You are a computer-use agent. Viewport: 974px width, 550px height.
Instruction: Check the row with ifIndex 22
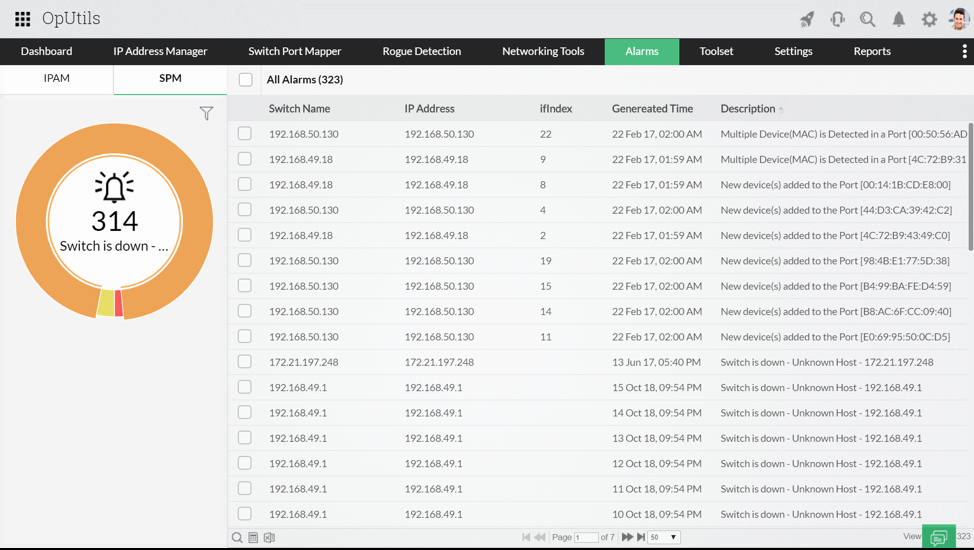(x=245, y=134)
